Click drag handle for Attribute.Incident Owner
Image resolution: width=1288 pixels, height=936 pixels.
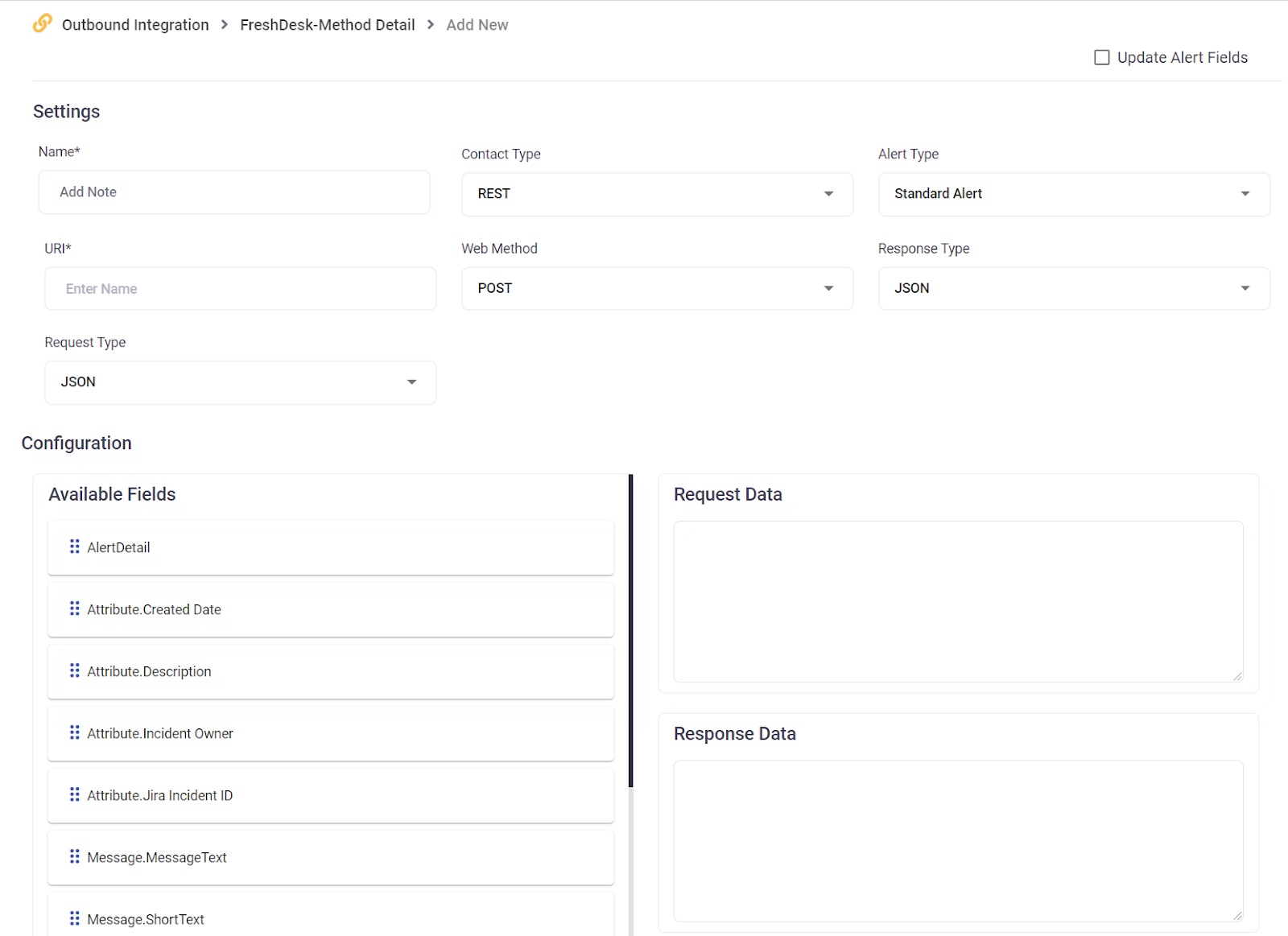tap(75, 732)
